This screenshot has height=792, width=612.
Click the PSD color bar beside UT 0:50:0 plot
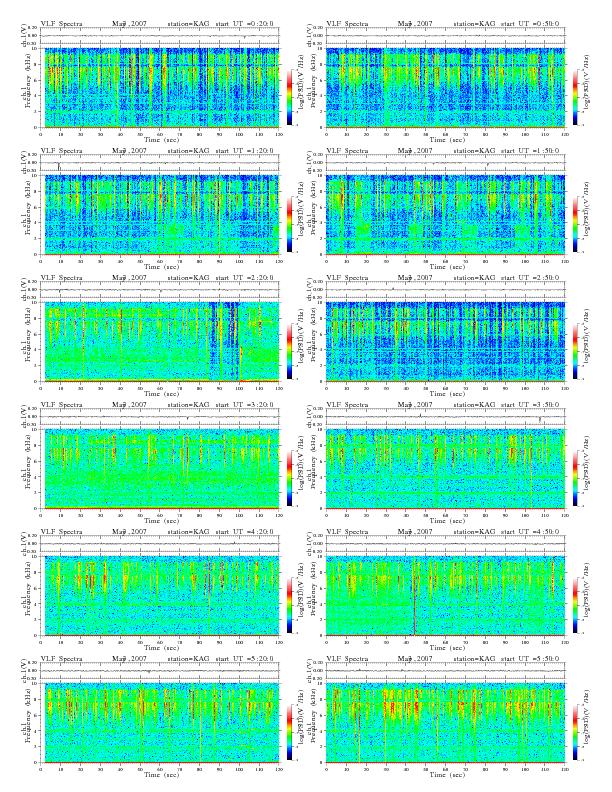pyautogui.click(x=576, y=97)
